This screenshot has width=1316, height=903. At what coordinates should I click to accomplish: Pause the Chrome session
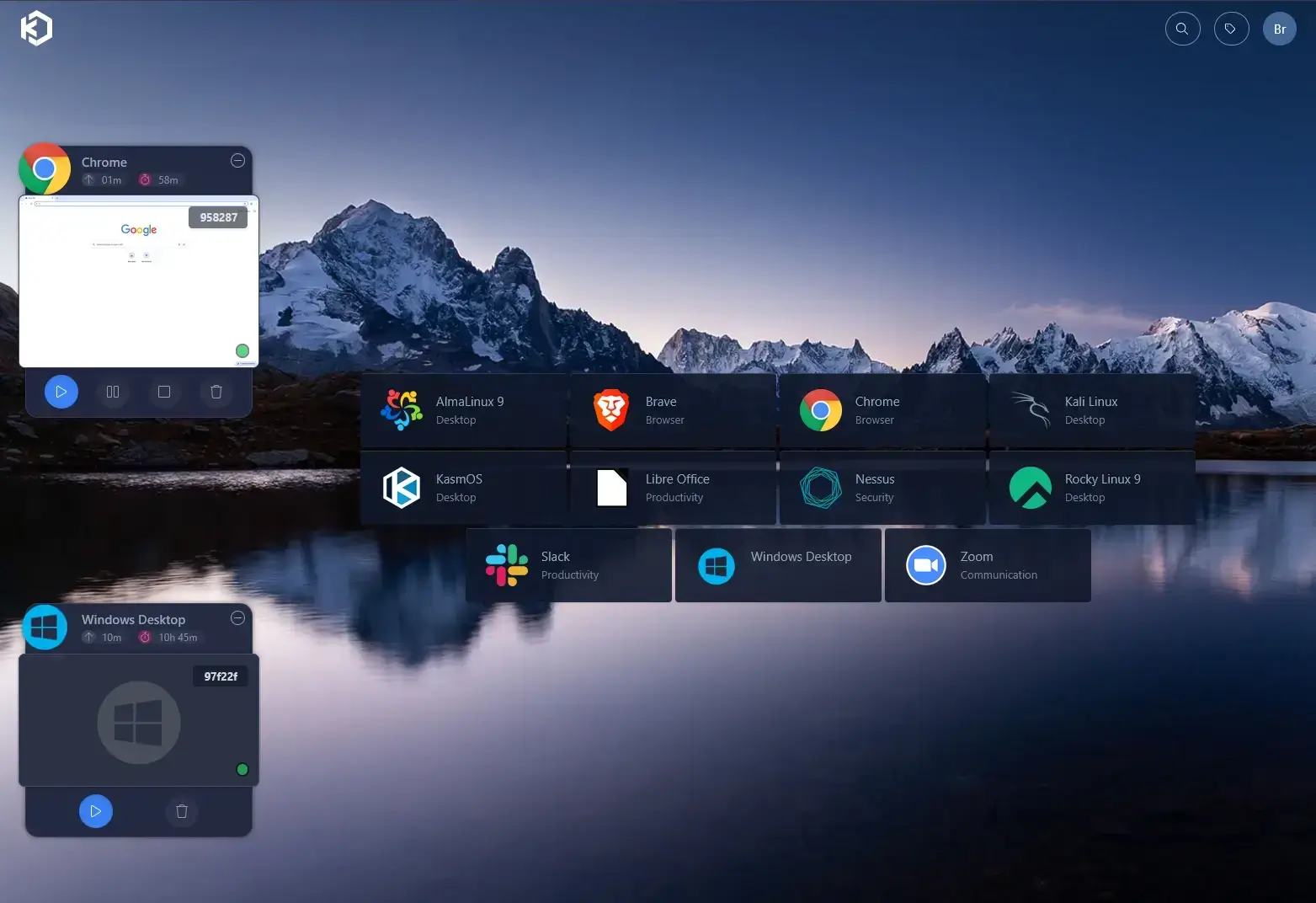pos(113,392)
